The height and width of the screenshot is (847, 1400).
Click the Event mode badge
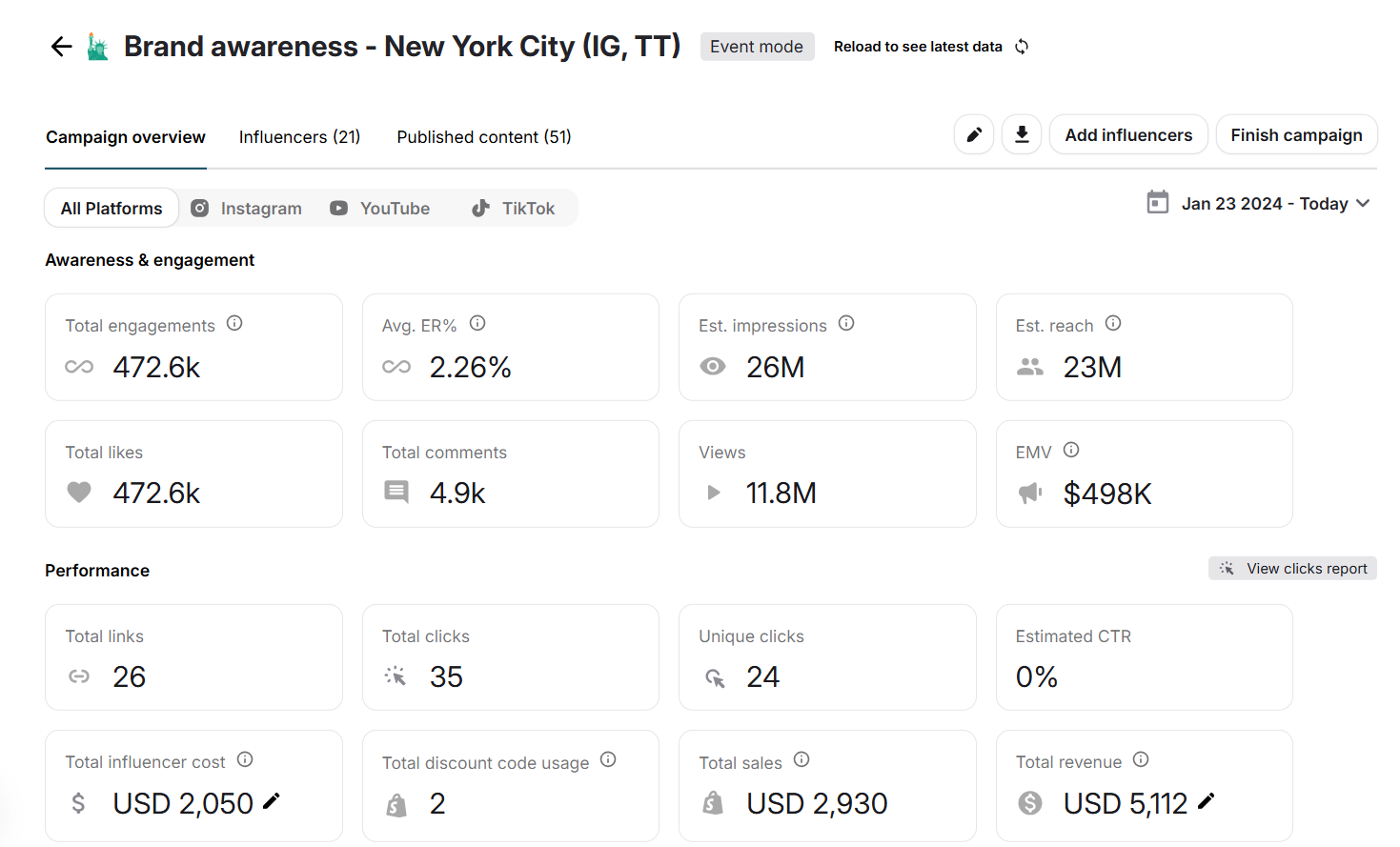pos(757,47)
